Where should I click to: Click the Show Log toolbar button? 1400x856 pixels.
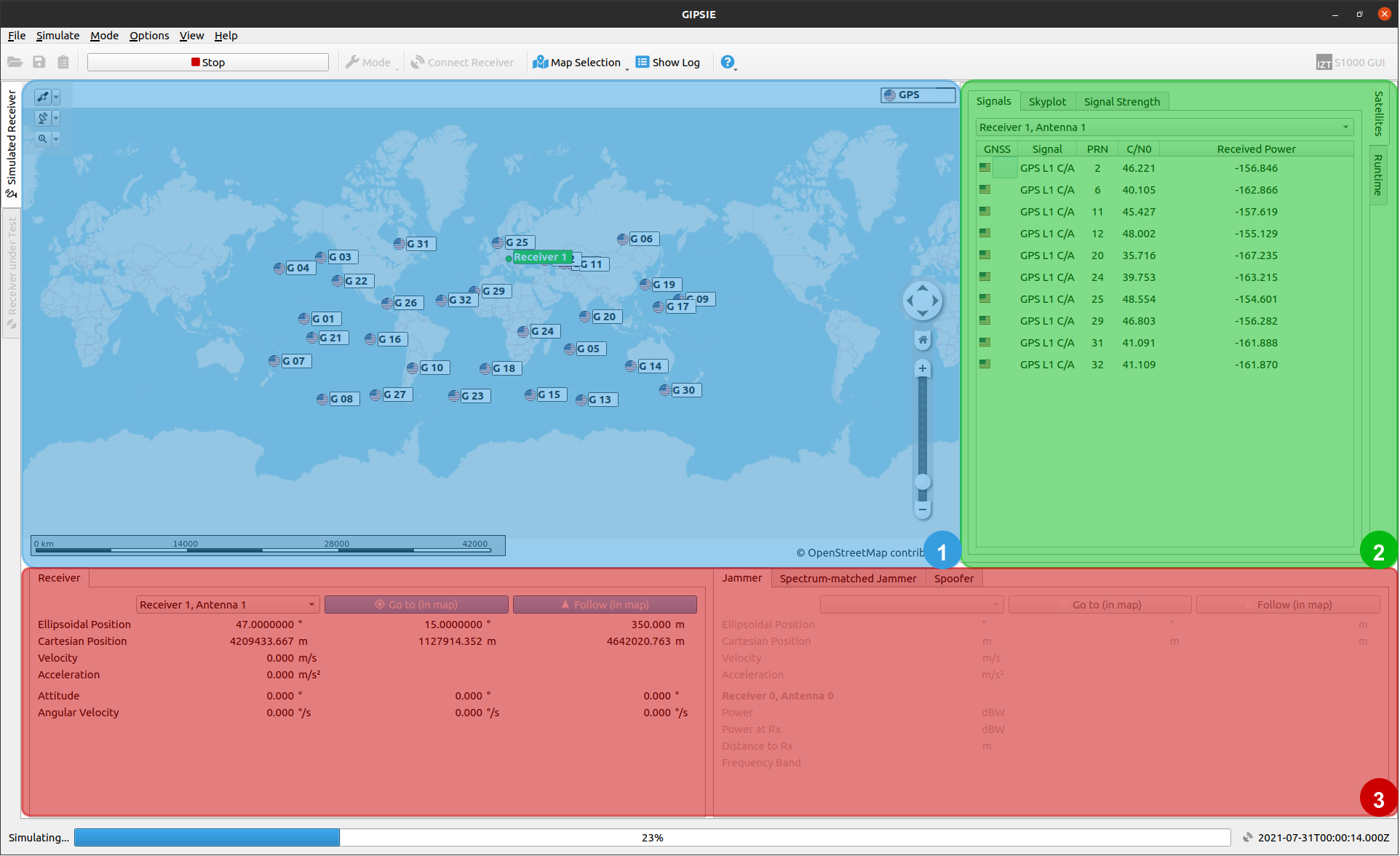tap(668, 62)
